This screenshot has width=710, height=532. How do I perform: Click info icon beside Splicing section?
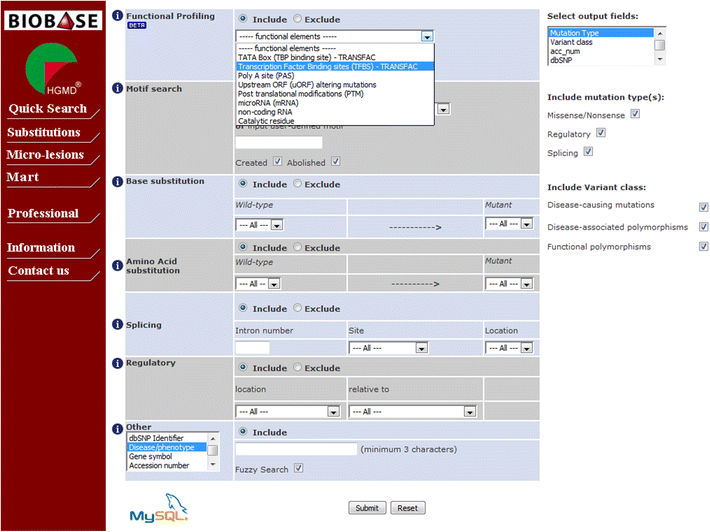118,325
